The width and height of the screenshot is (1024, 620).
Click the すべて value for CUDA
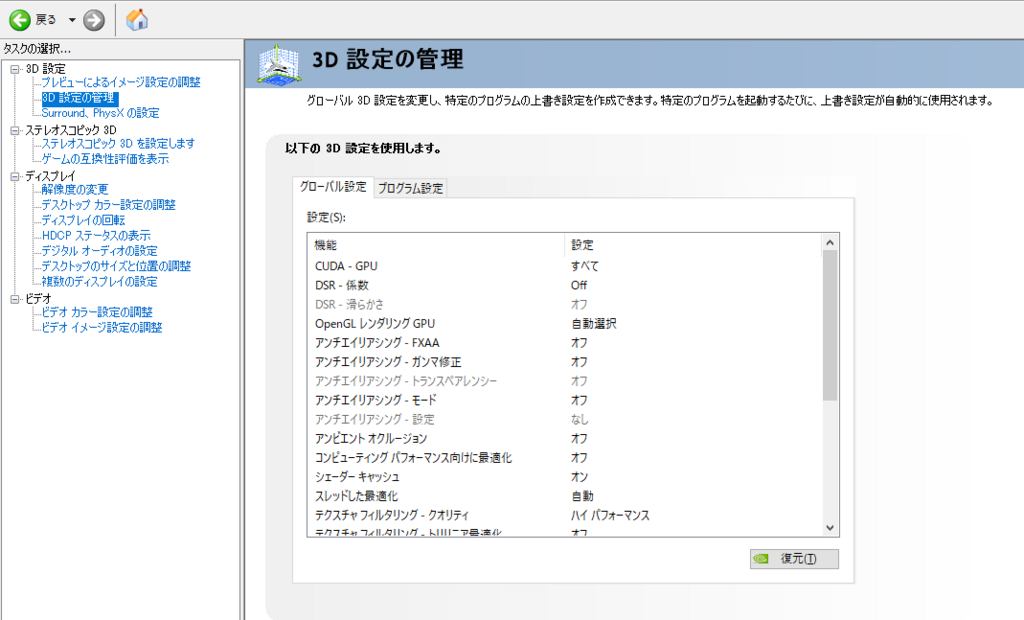584,267
